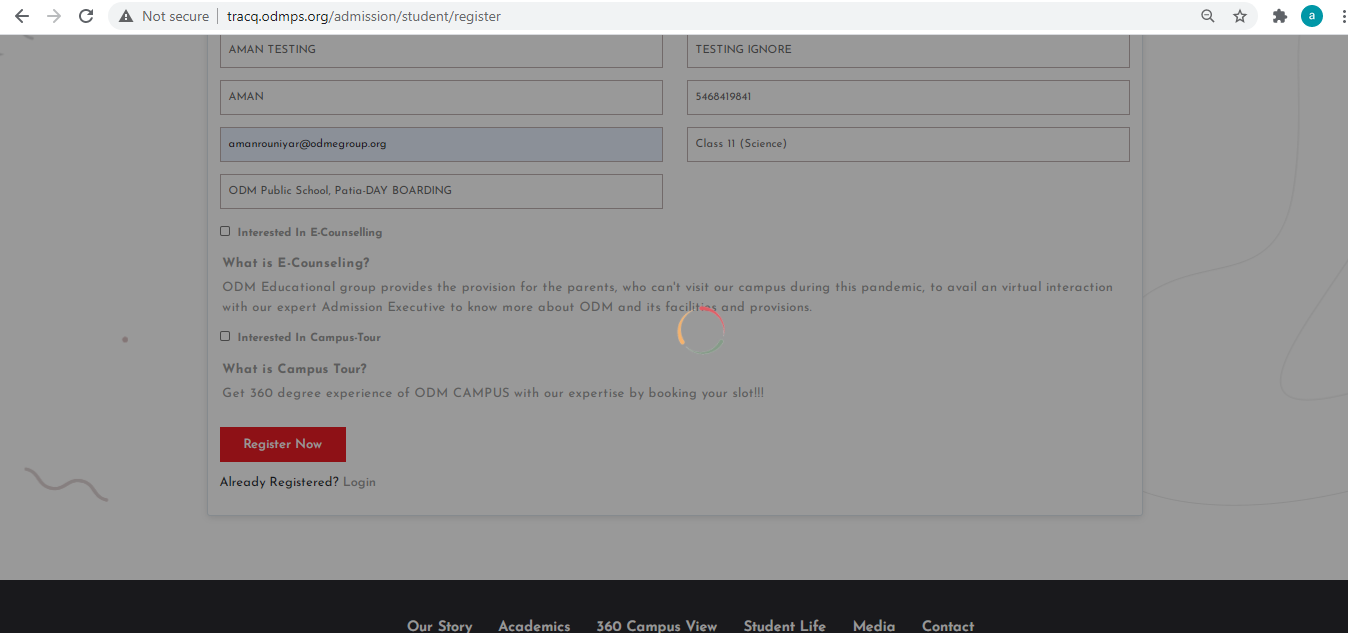Screen dimensions: 1348x633
Task: Open 360 Campus View footer link
Action: 656,625
